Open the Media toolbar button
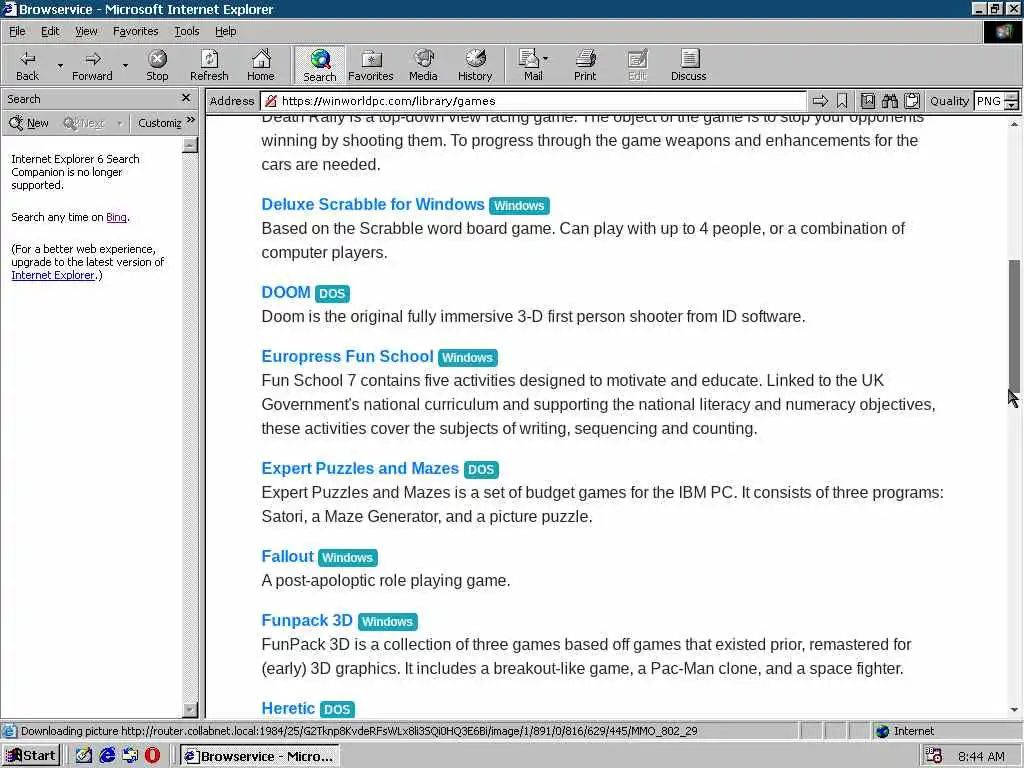Viewport: 1024px width, 768px height. 423,65
